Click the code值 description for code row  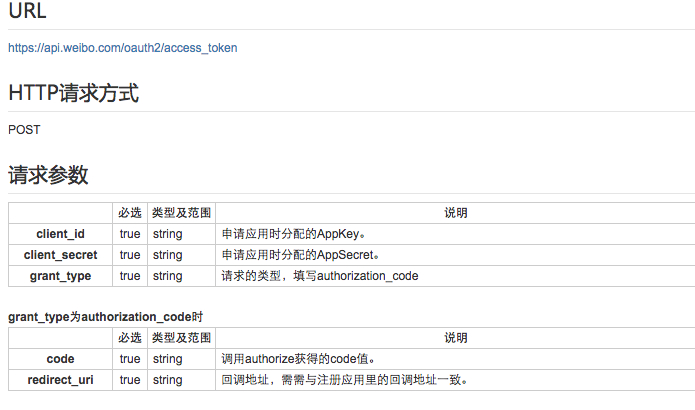(x=298, y=359)
